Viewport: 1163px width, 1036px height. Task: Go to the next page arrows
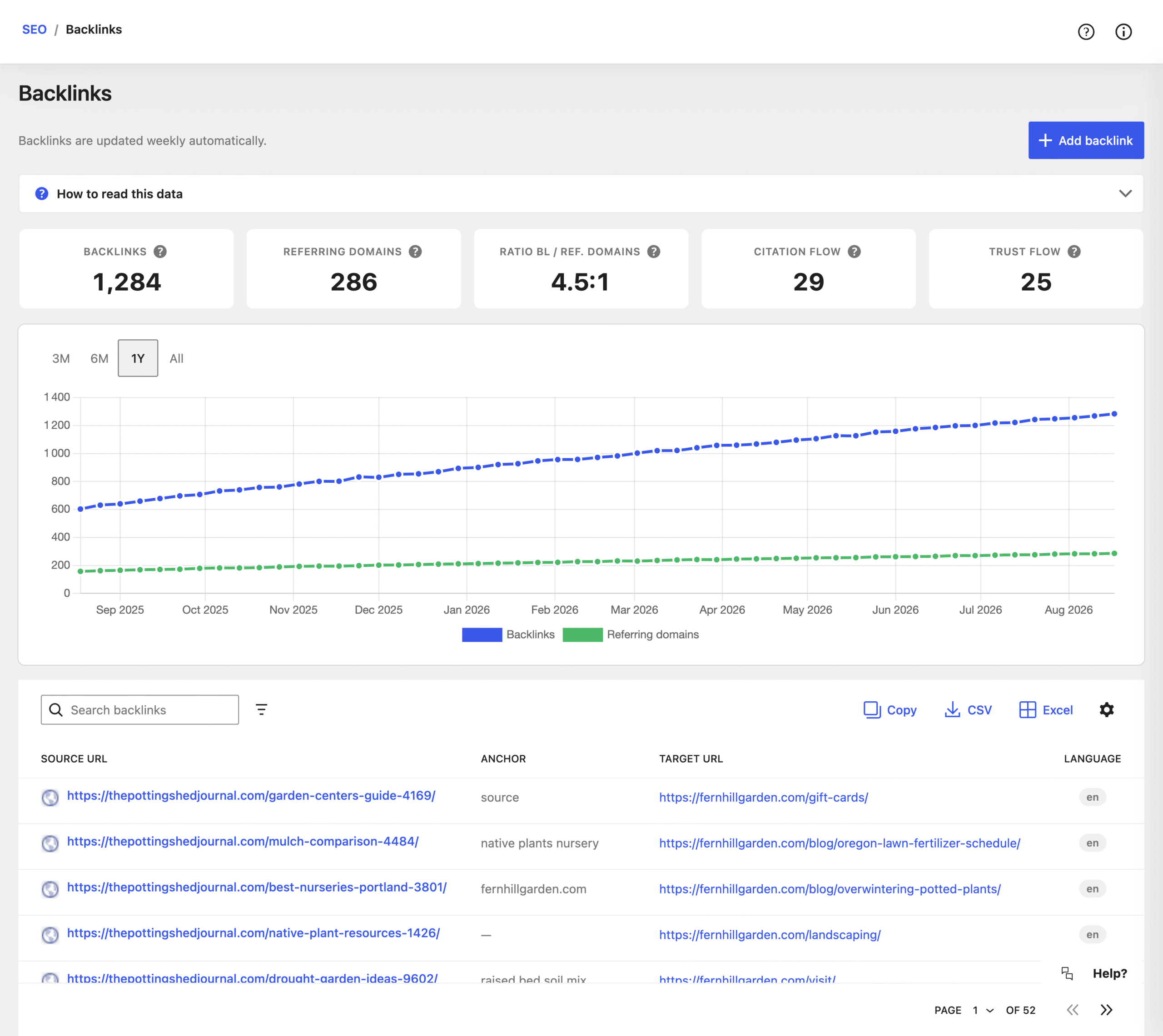1106,1010
